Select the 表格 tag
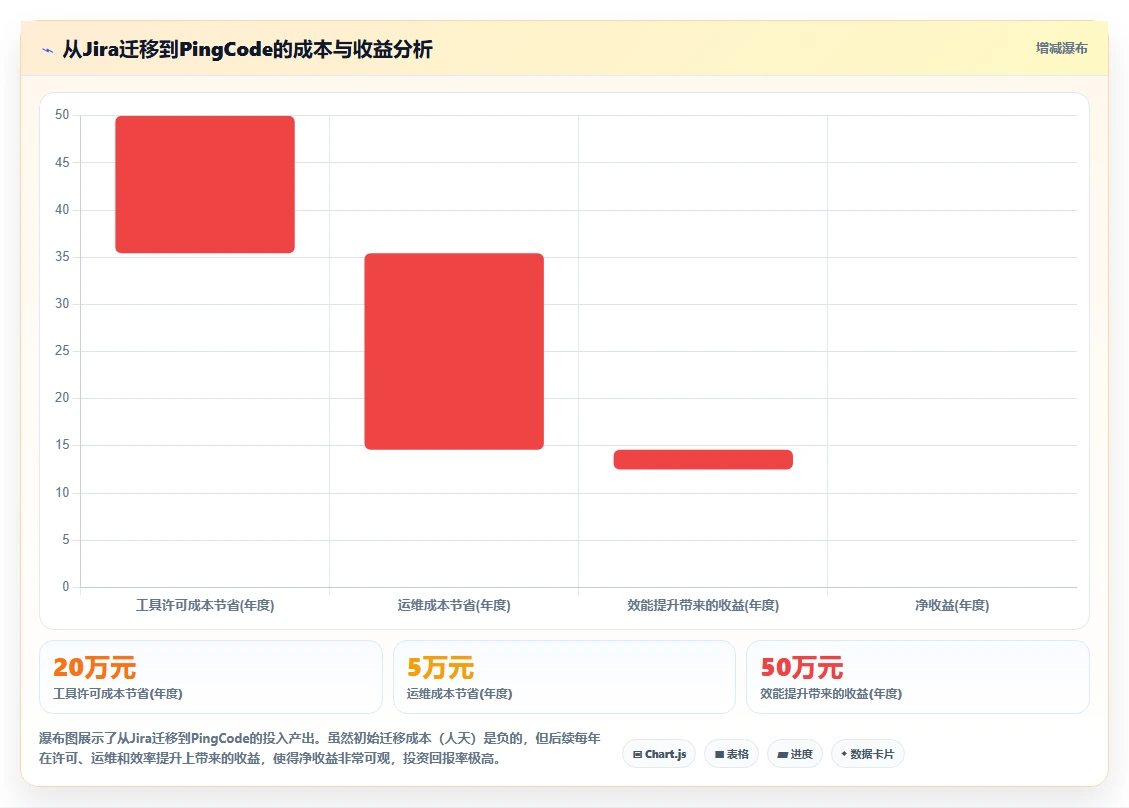This screenshot has width=1129, height=808. (x=732, y=754)
